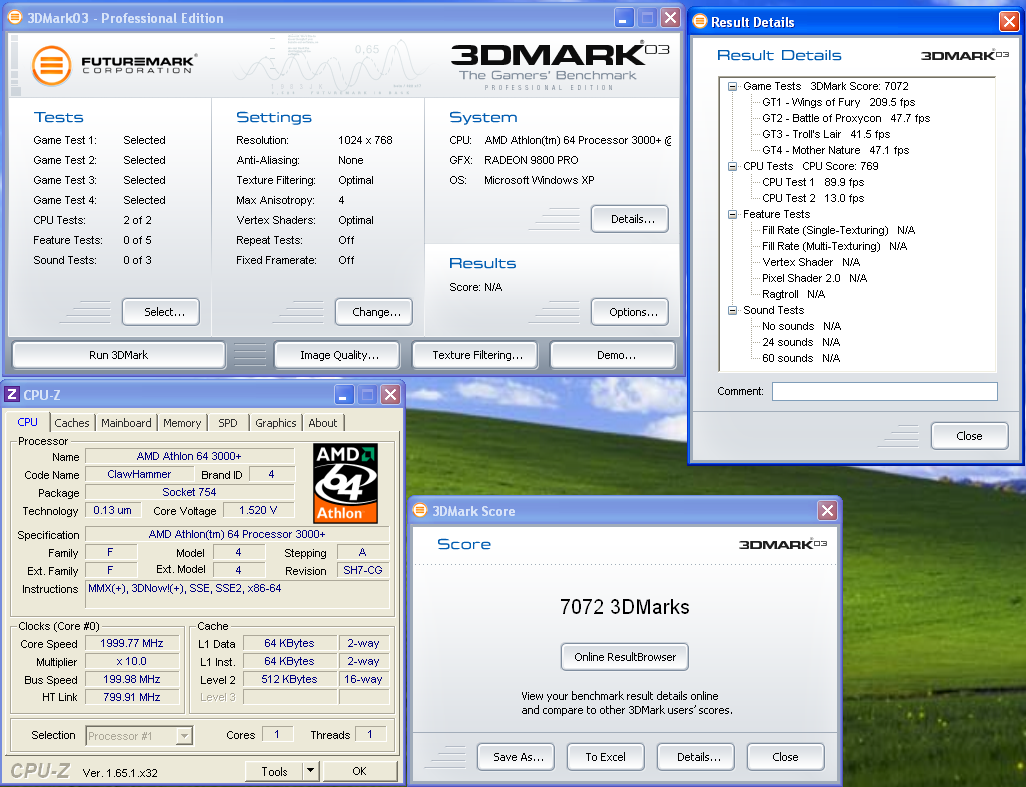Click Close button in 3DMark Score window
Screen dimensions: 1026x787
click(786, 757)
